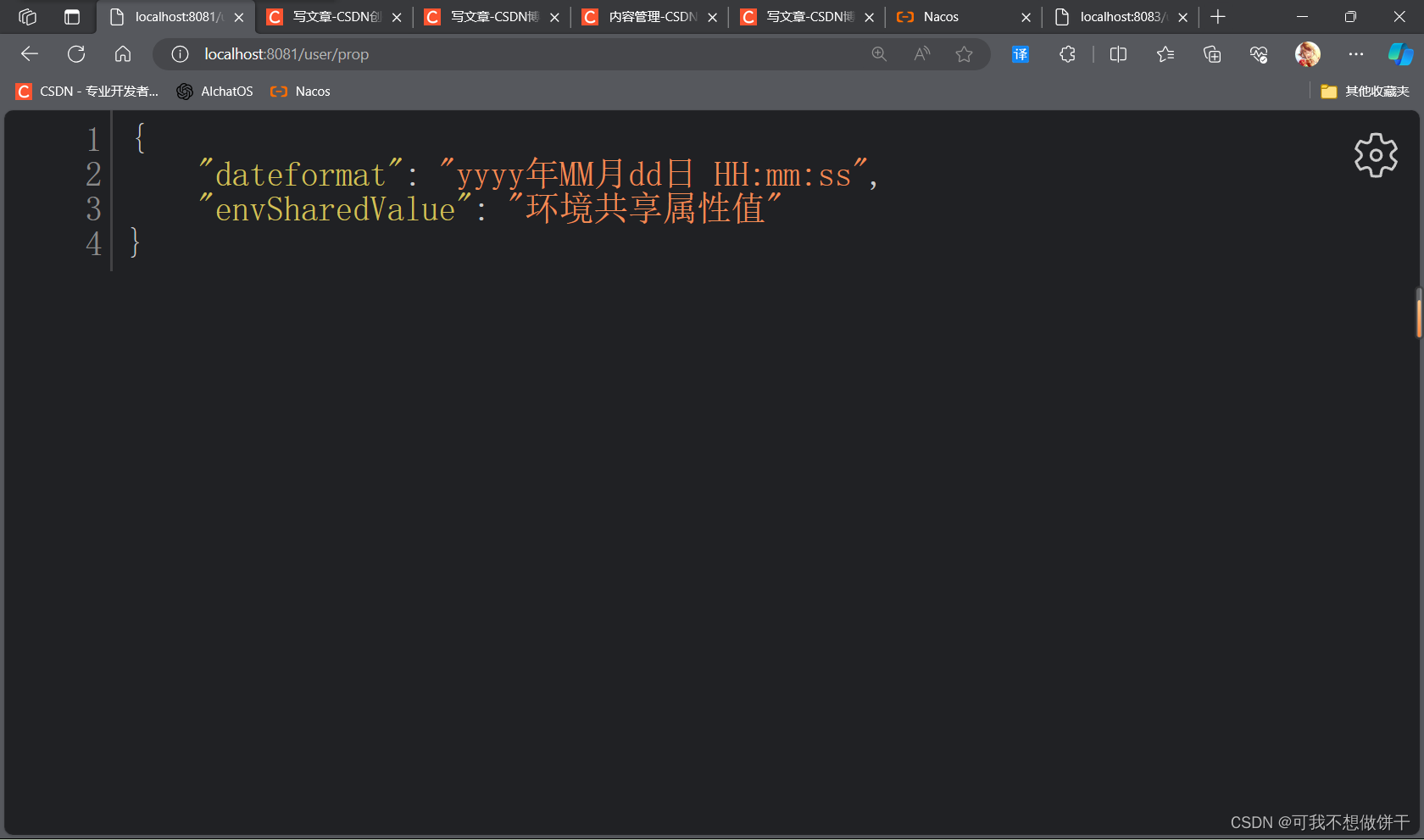Image resolution: width=1424 pixels, height=840 pixels.
Task: Close the Nacos tab
Action: pos(1026,17)
